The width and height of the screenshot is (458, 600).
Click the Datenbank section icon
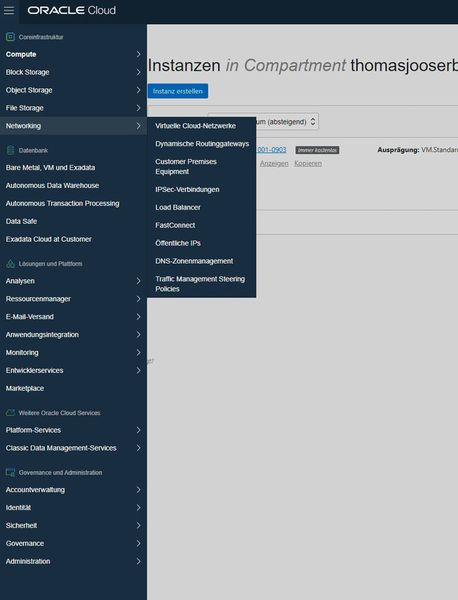pyautogui.click(x=10, y=150)
